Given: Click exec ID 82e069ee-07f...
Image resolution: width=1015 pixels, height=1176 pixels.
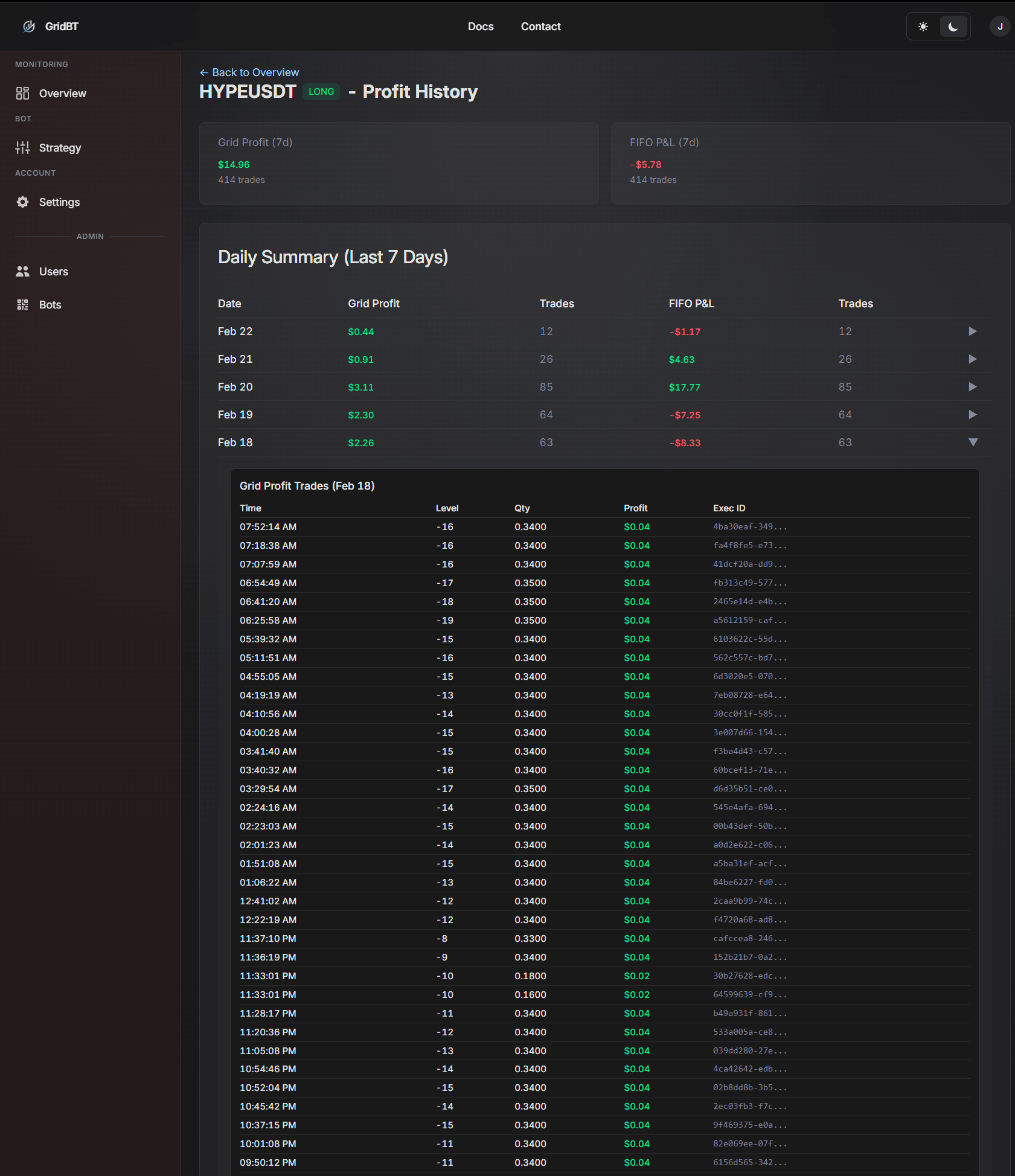Looking at the screenshot, I should (750, 1143).
